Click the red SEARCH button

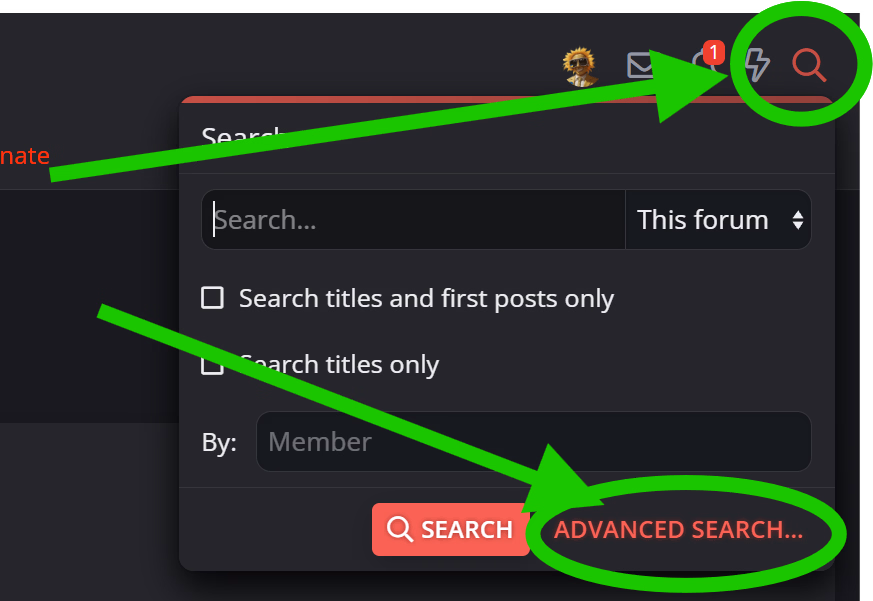coord(450,529)
